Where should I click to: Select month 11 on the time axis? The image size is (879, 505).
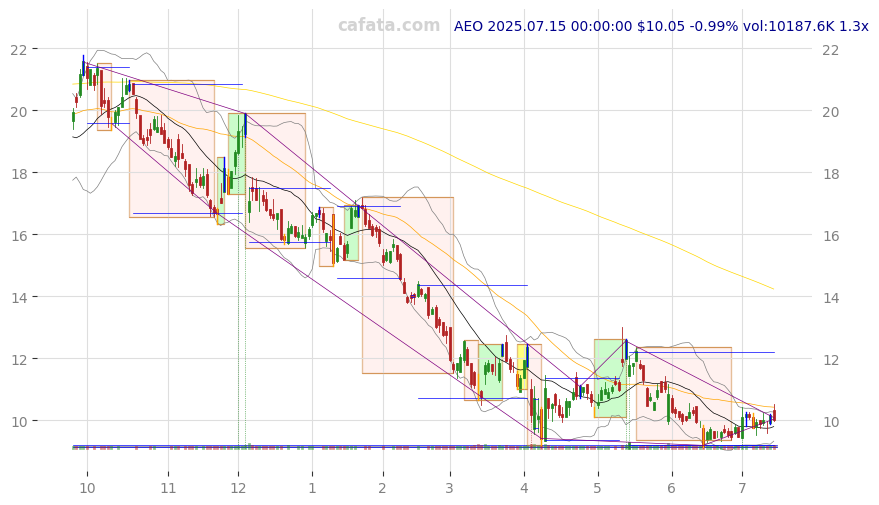(x=168, y=488)
